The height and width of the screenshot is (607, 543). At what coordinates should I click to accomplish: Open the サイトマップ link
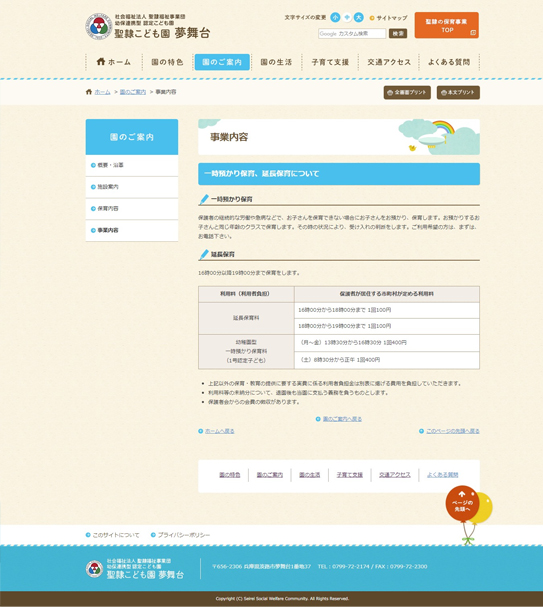(x=389, y=18)
